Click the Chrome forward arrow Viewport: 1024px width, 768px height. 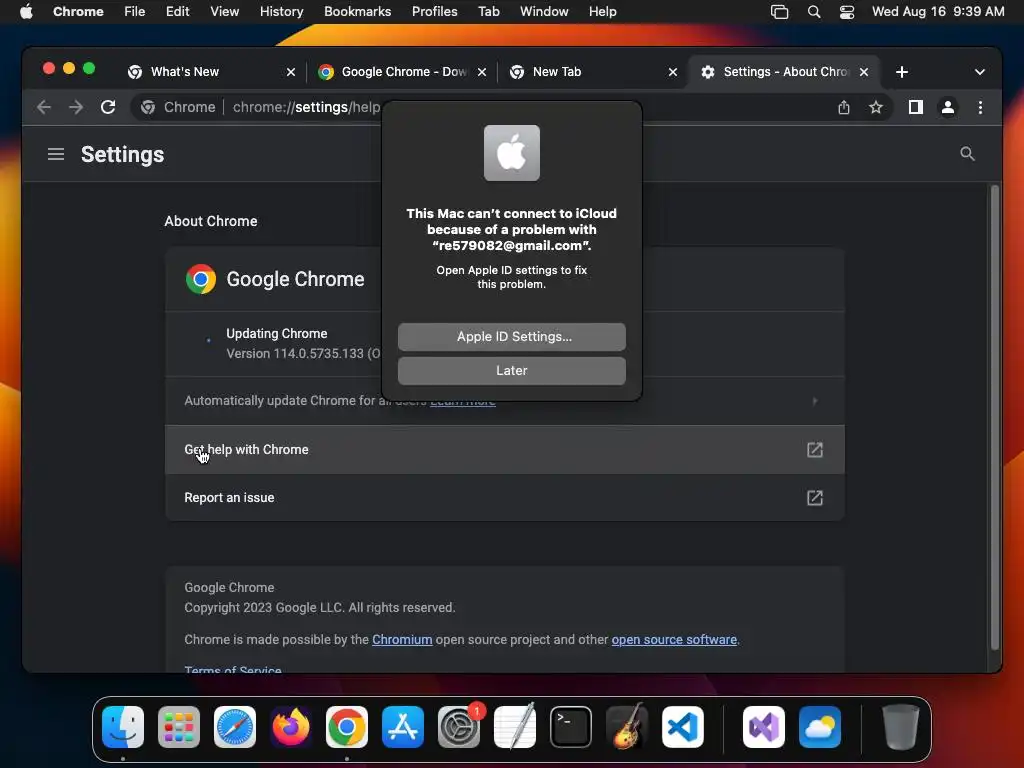click(x=76, y=107)
